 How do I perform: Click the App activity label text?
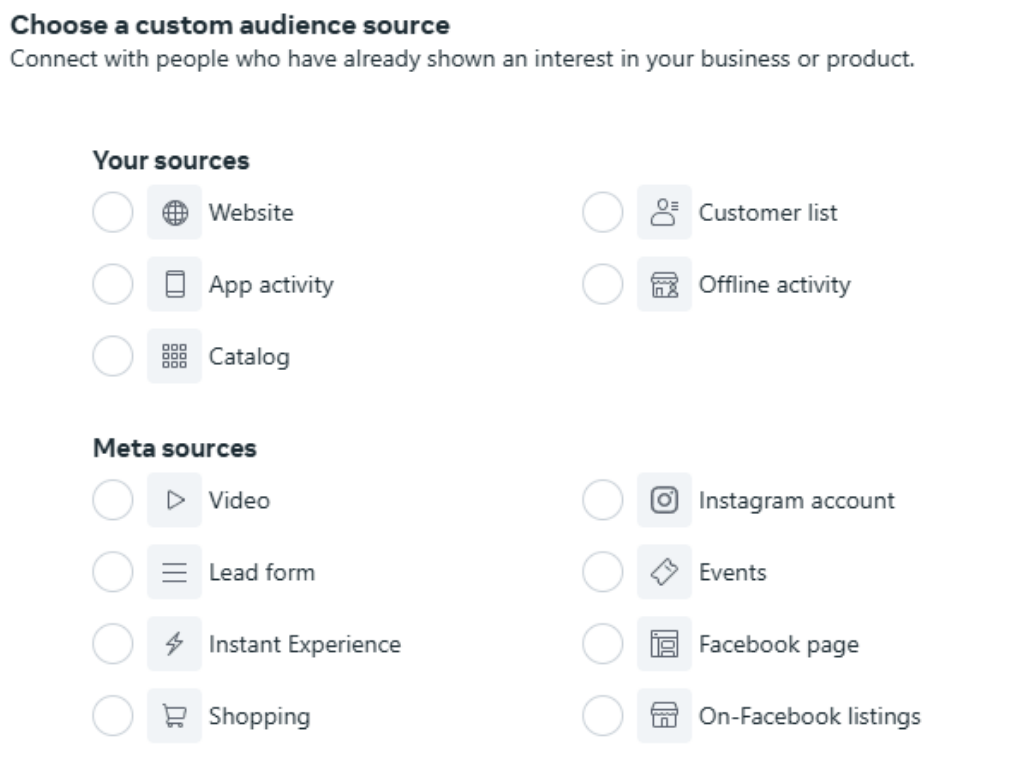pyautogui.click(x=271, y=285)
